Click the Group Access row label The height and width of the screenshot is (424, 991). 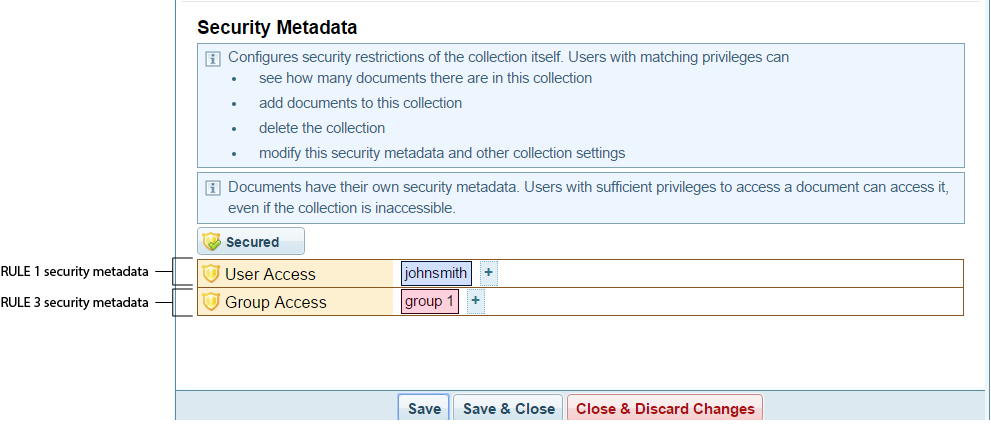(x=276, y=302)
